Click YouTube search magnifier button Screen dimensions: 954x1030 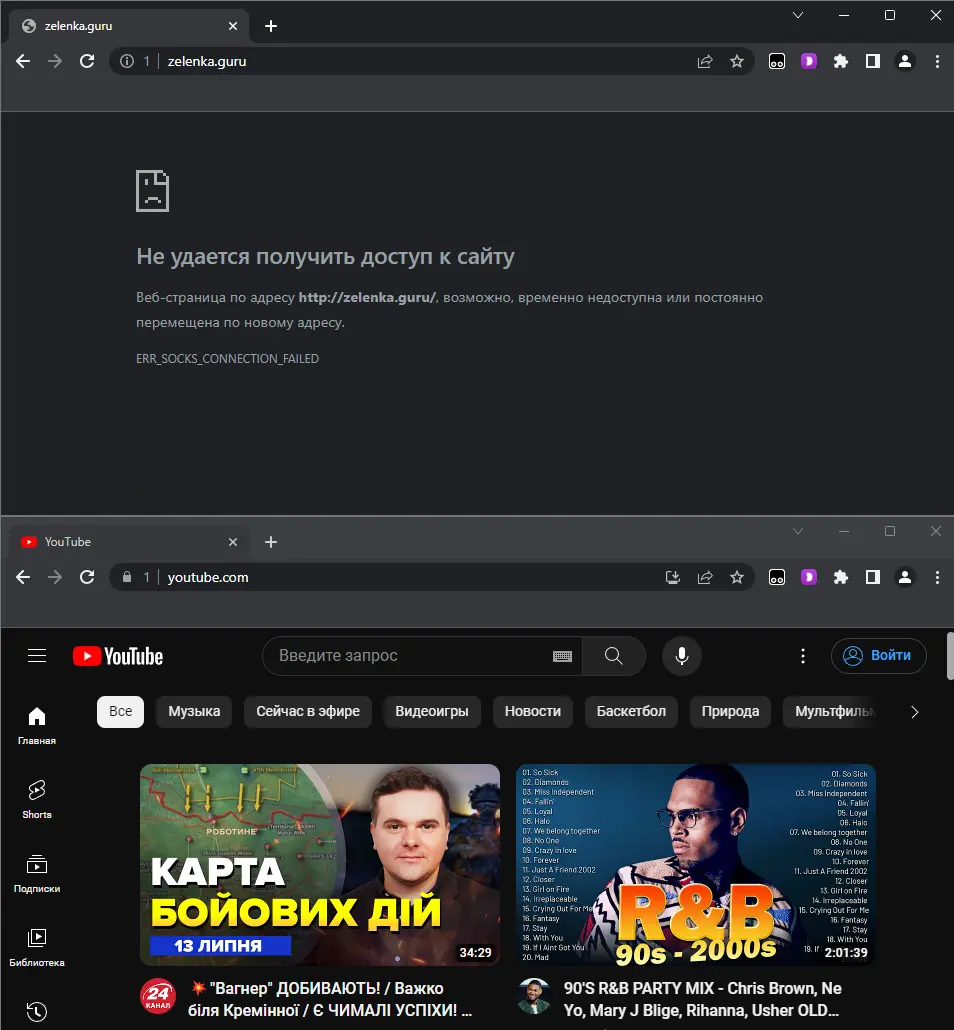click(x=614, y=656)
